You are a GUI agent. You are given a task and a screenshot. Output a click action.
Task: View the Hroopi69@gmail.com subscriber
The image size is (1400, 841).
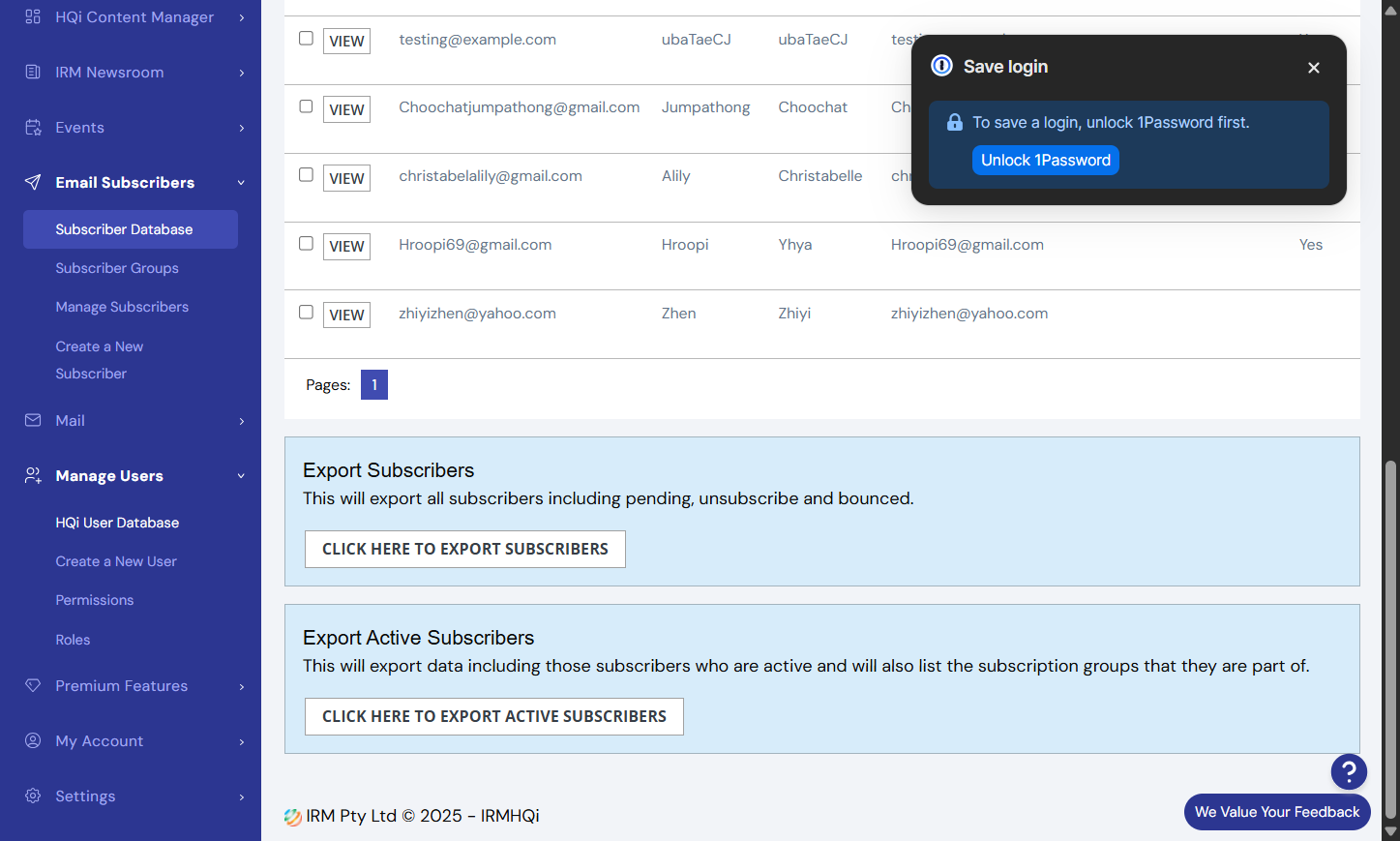click(x=346, y=246)
